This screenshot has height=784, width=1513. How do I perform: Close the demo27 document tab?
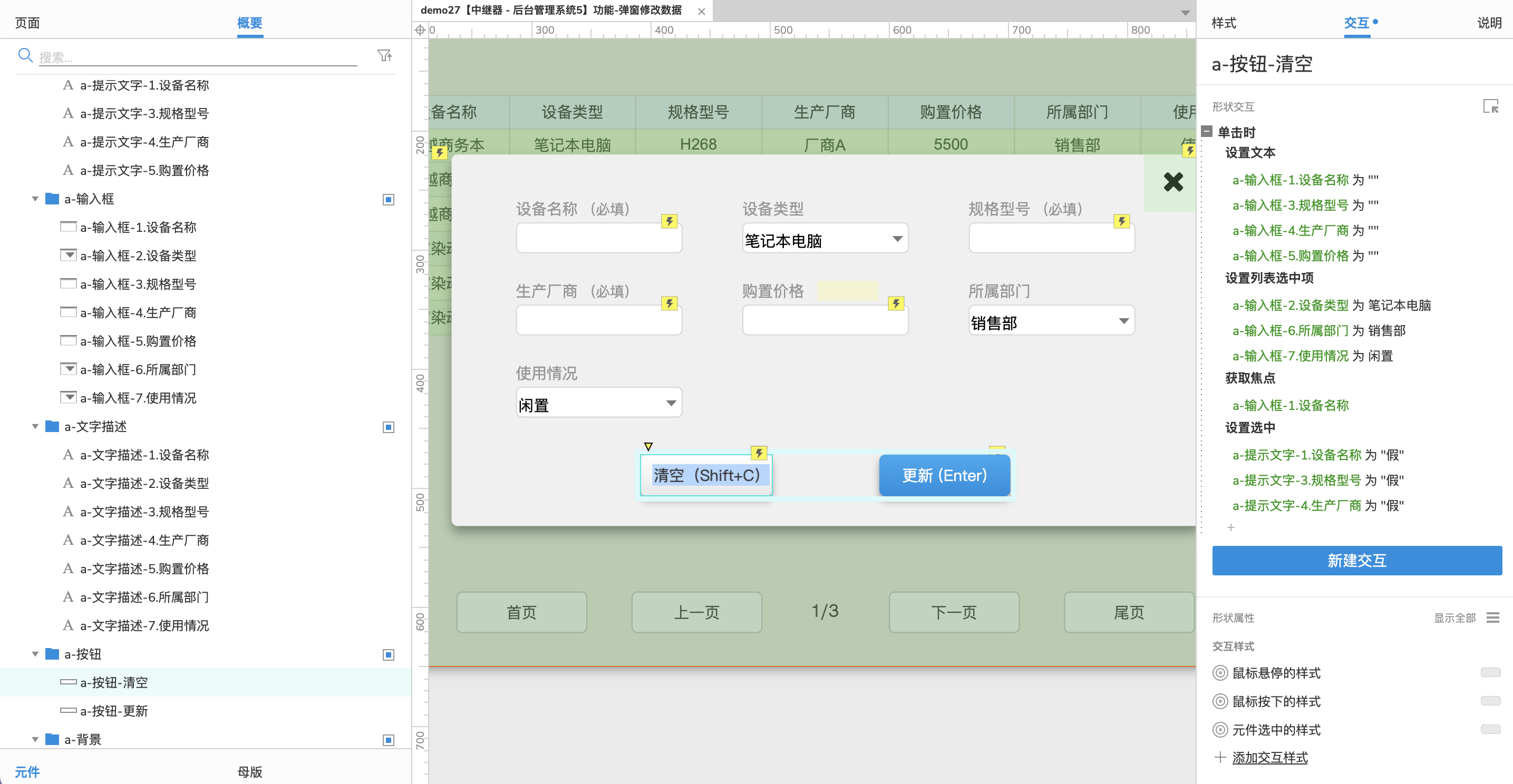point(701,11)
